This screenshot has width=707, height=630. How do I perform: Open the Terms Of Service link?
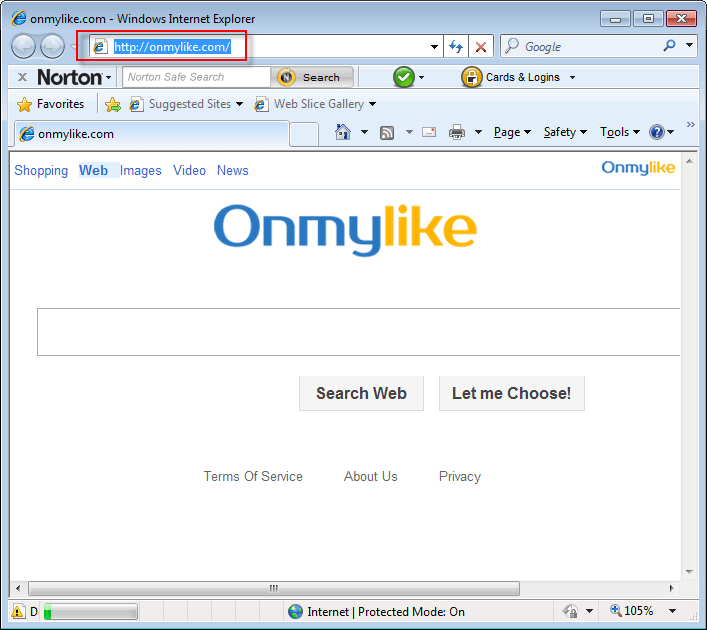tap(253, 476)
